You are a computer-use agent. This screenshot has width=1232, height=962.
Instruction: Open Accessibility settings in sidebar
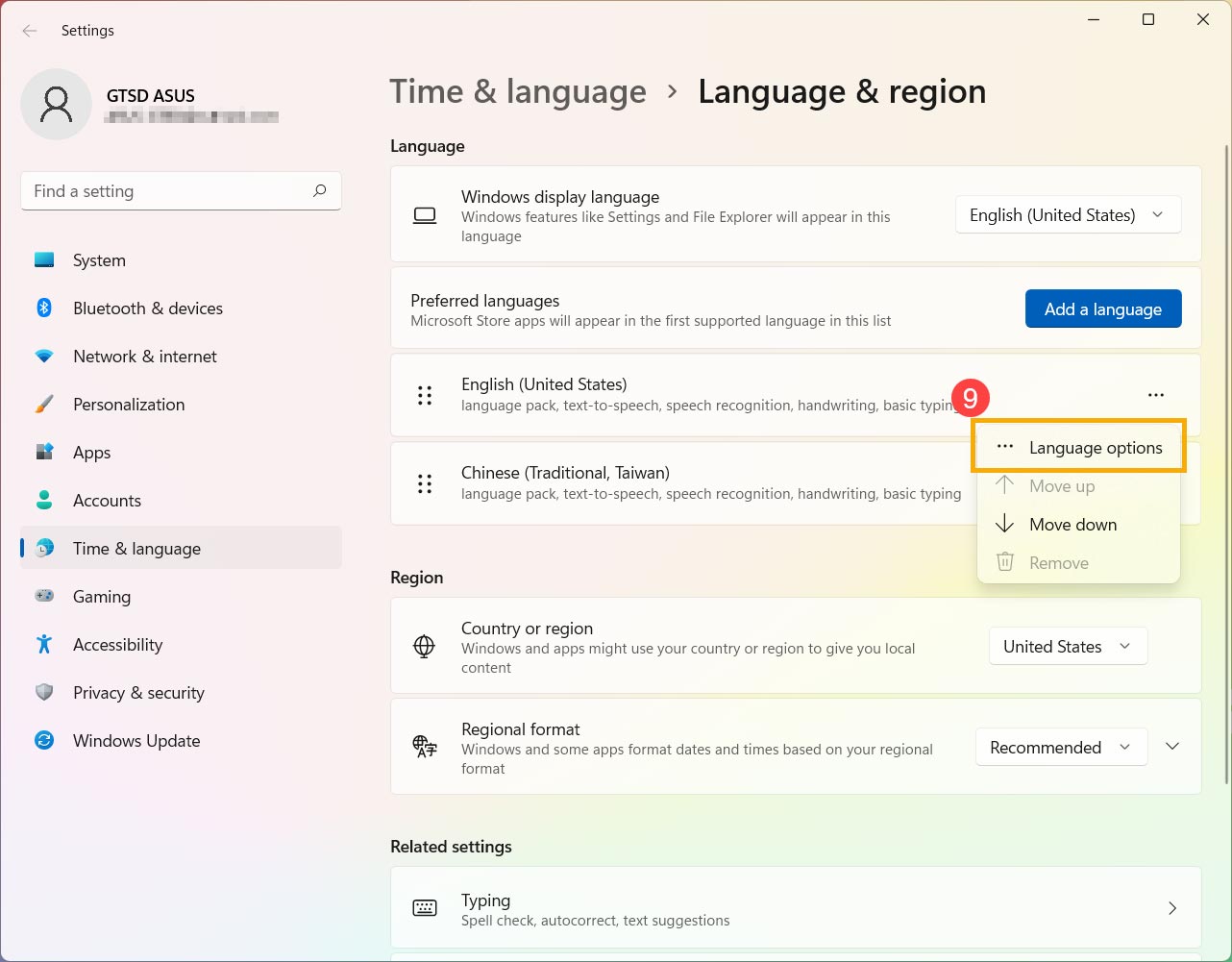coord(181,645)
